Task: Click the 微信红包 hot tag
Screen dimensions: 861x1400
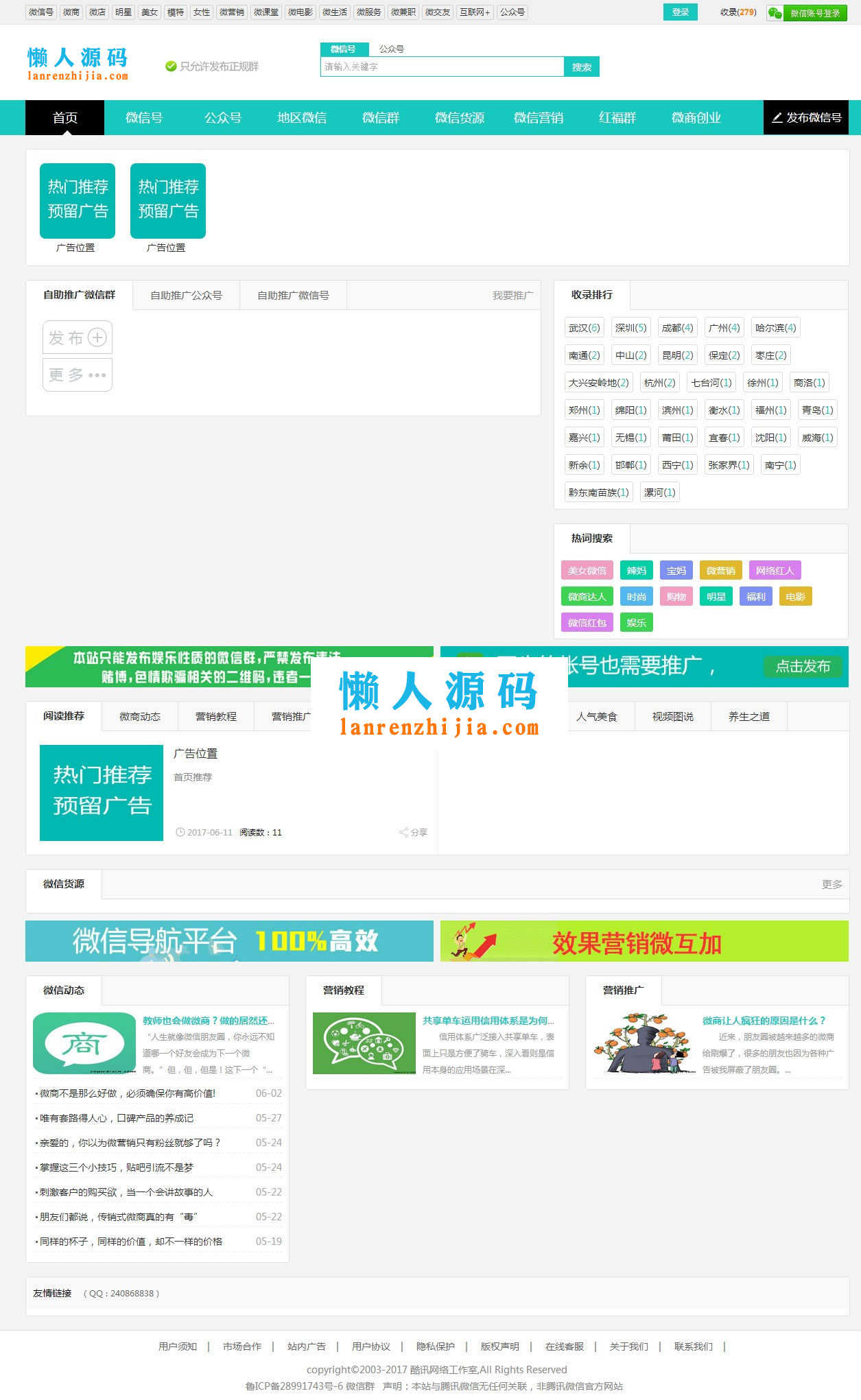Action: click(587, 623)
